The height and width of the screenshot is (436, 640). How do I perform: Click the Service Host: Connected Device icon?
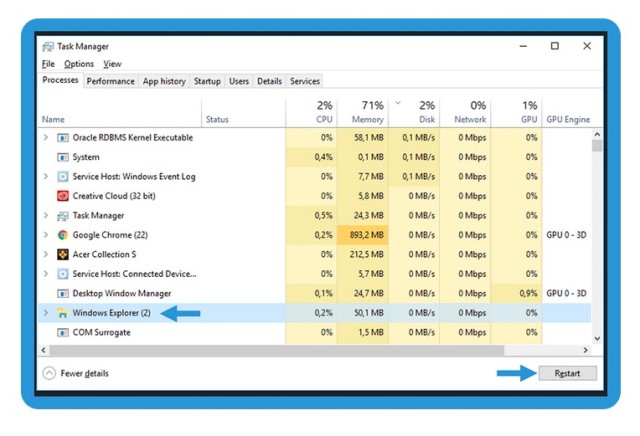click(62, 274)
